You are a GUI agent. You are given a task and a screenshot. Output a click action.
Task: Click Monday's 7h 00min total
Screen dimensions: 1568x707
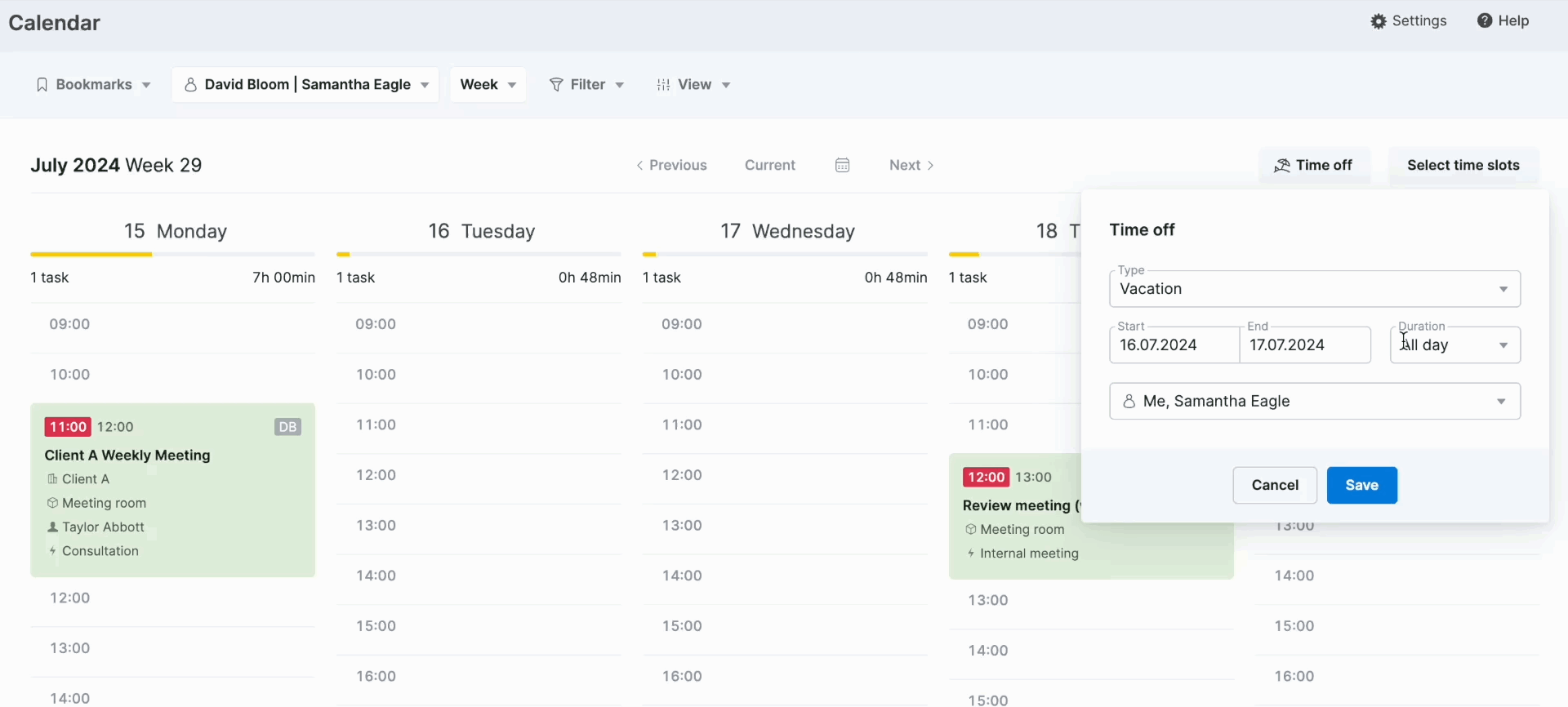click(x=283, y=278)
